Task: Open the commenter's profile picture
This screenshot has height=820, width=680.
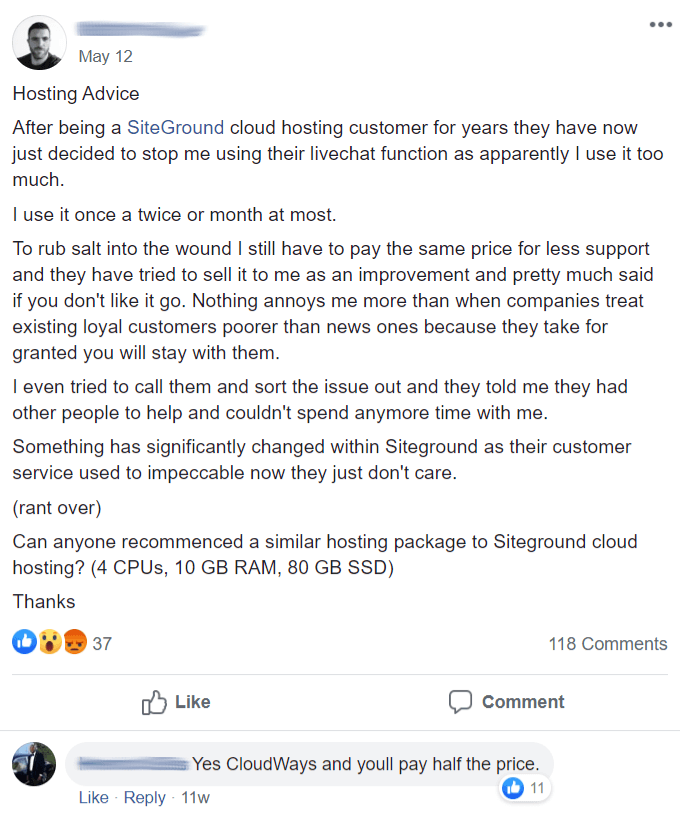Action: (x=35, y=765)
